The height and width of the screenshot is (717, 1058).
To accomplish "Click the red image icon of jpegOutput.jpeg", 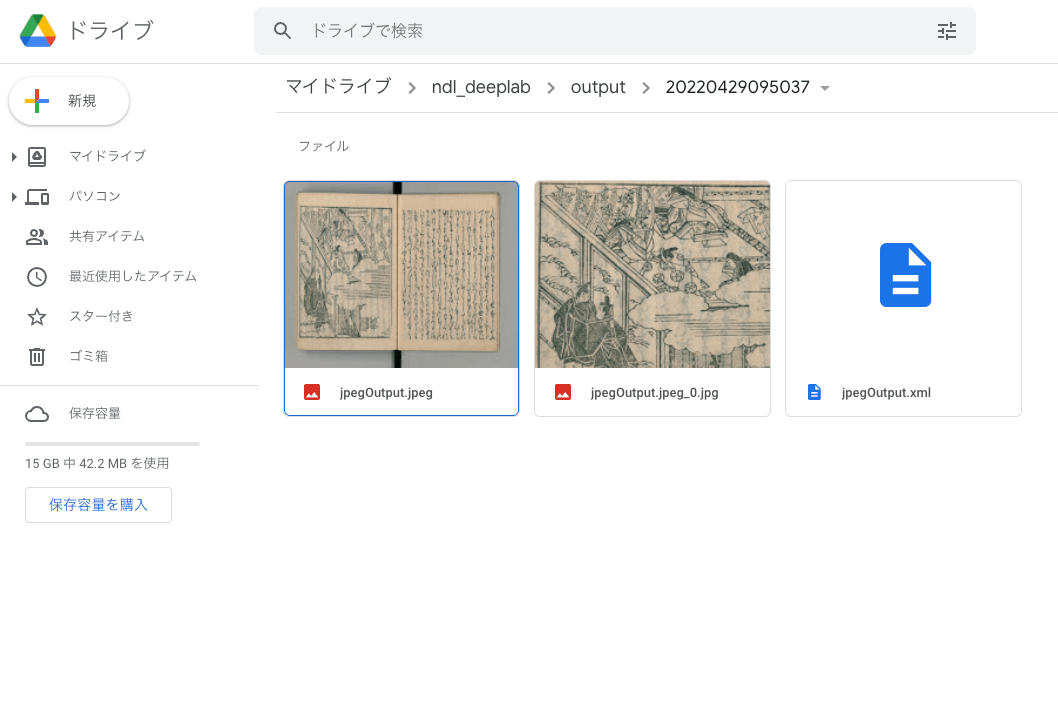I will click(x=312, y=393).
